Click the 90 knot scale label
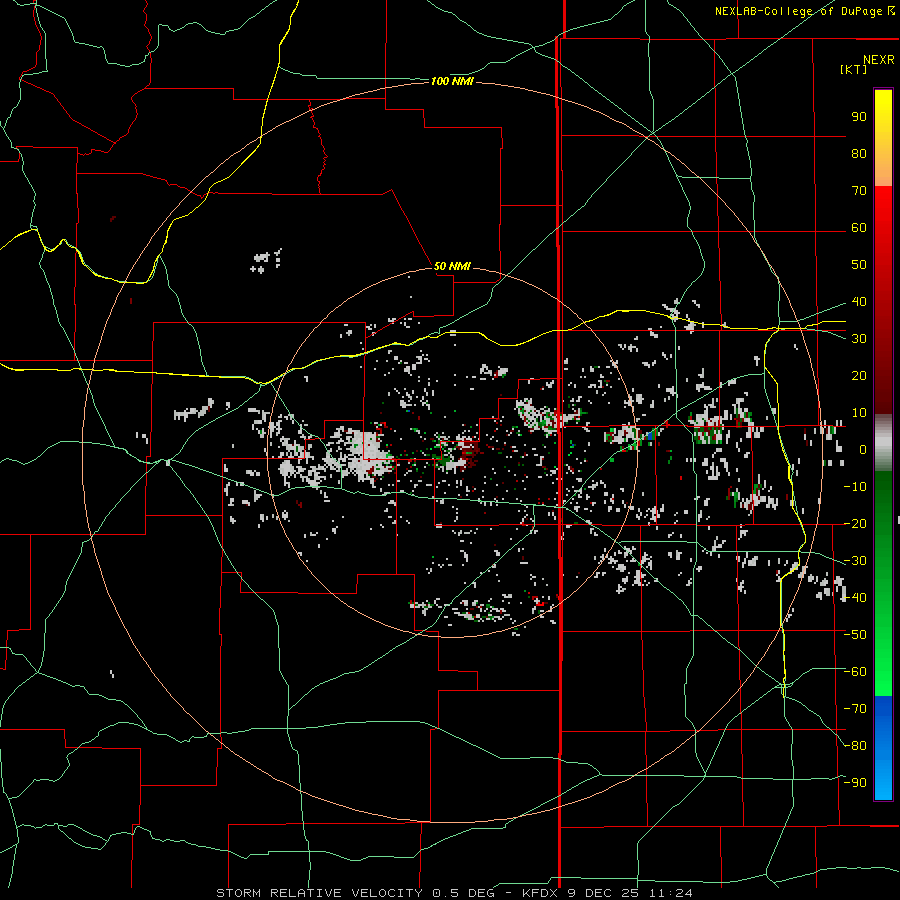The image size is (900, 900). click(859, 117)
